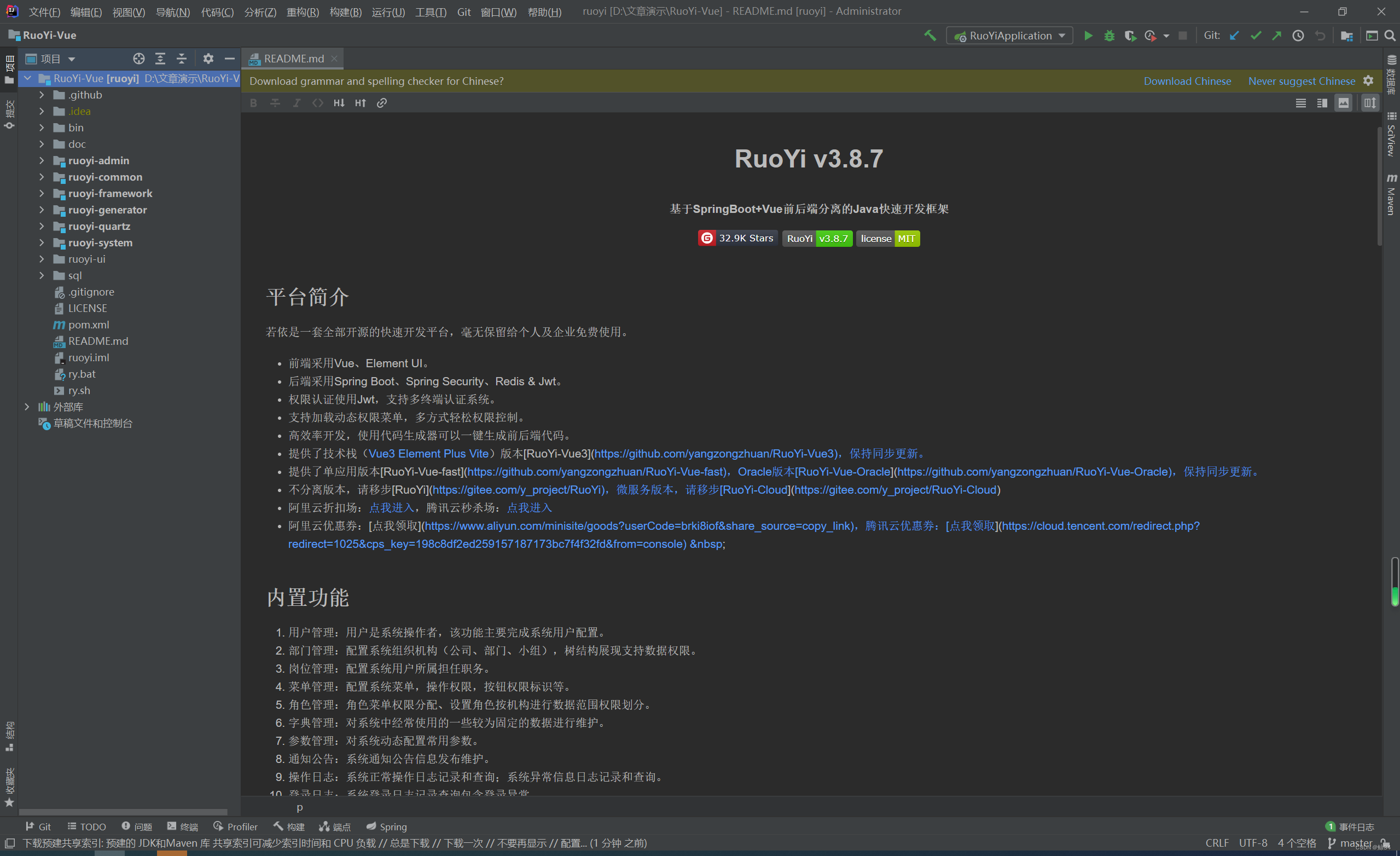Click the Download Chinese link
The image size is (1400, 856).
pyautogui.click(x=1187, y=82)
